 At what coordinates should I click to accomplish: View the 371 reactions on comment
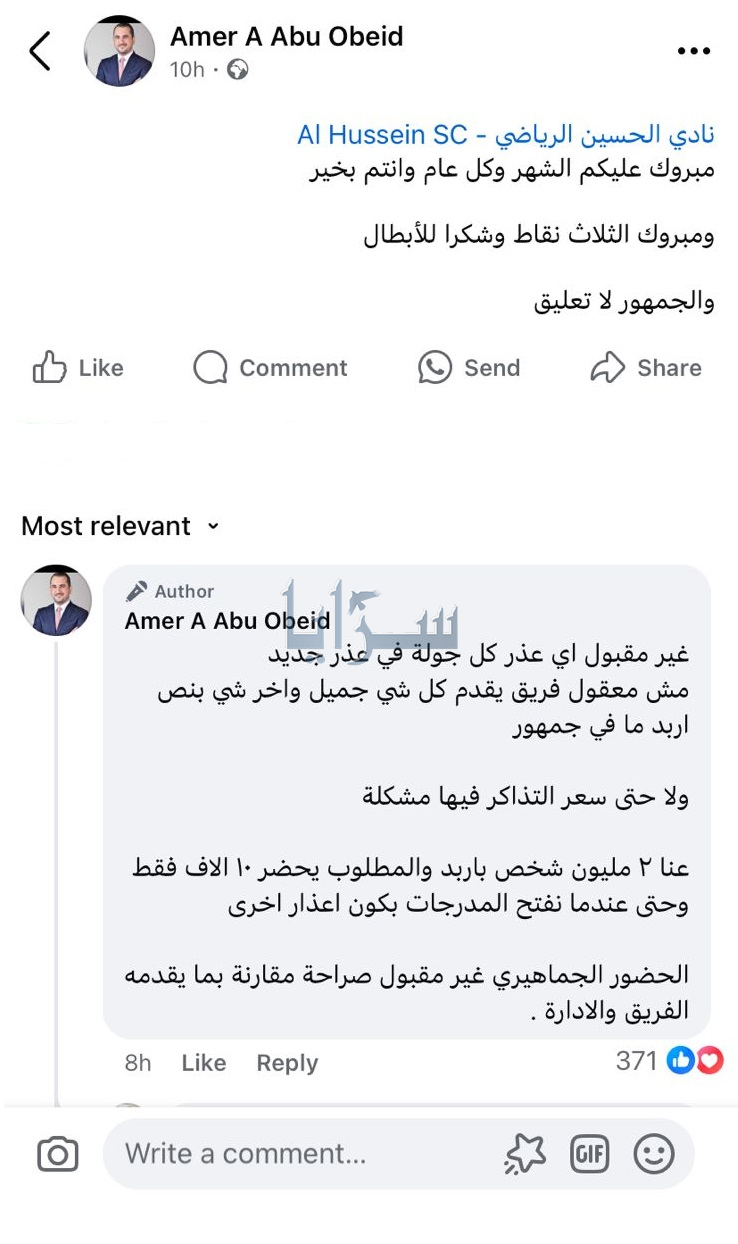pos(668,1061)
